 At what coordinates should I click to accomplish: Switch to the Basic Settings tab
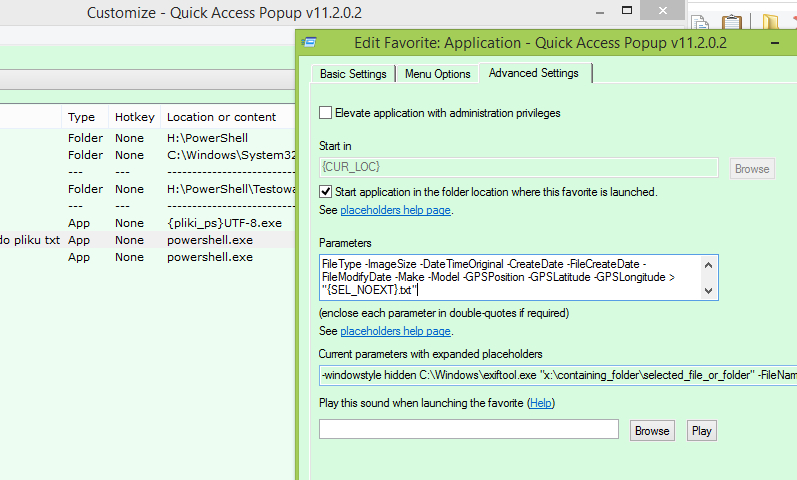click(353, 74)
